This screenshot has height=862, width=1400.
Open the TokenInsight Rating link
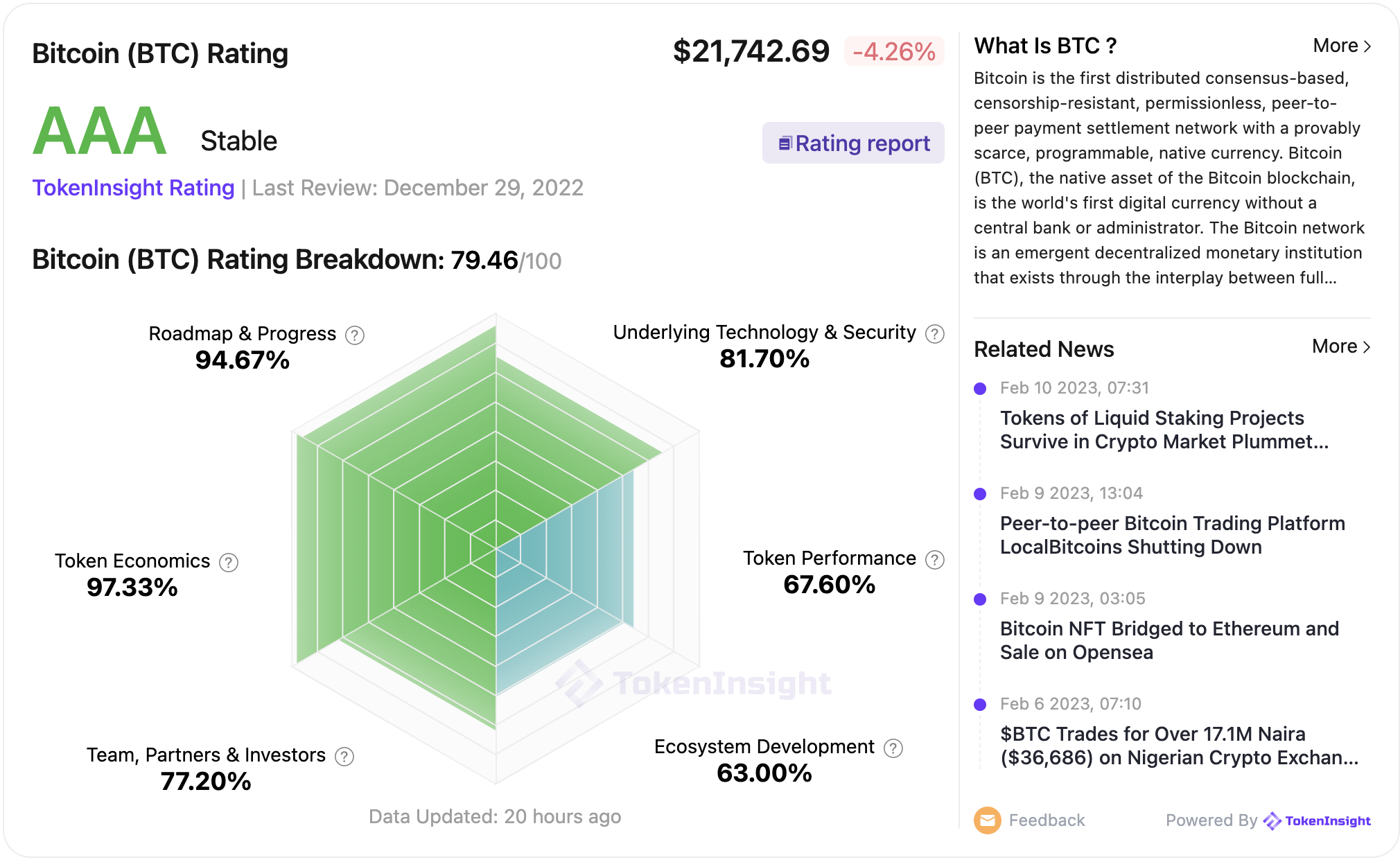(133, 188)
